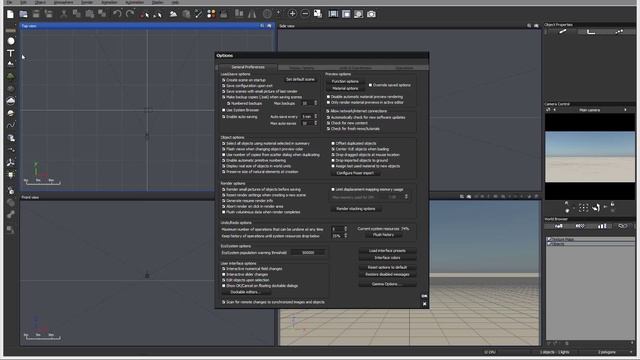This screenshot has width=640, height=360.
Task: Switch to the Units & Coordinates tab
Action: 356,68
